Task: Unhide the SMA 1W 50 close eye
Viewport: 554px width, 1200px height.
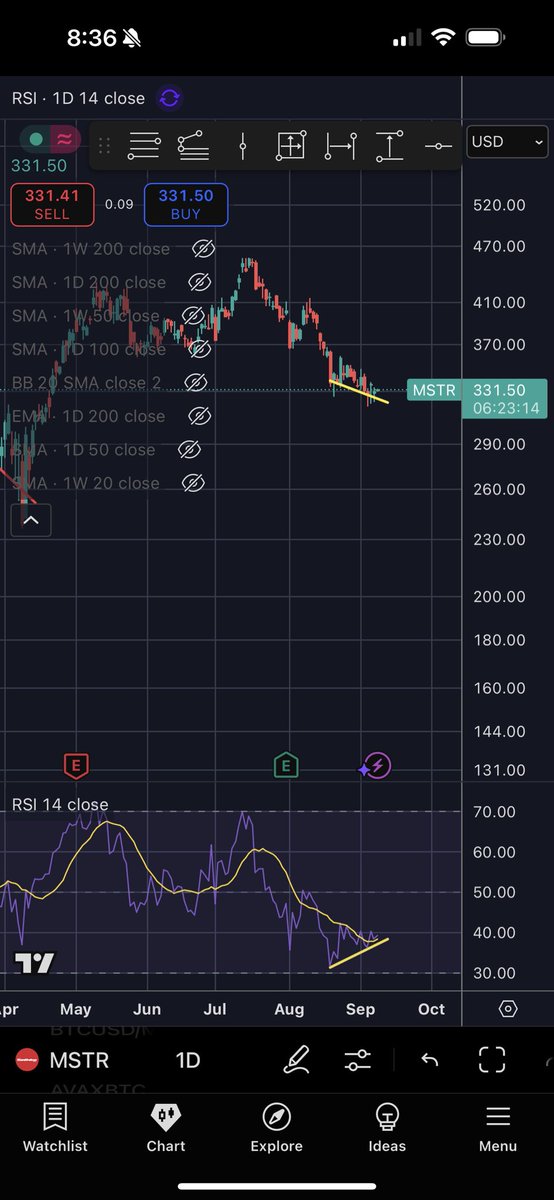Action: point(193,316)
